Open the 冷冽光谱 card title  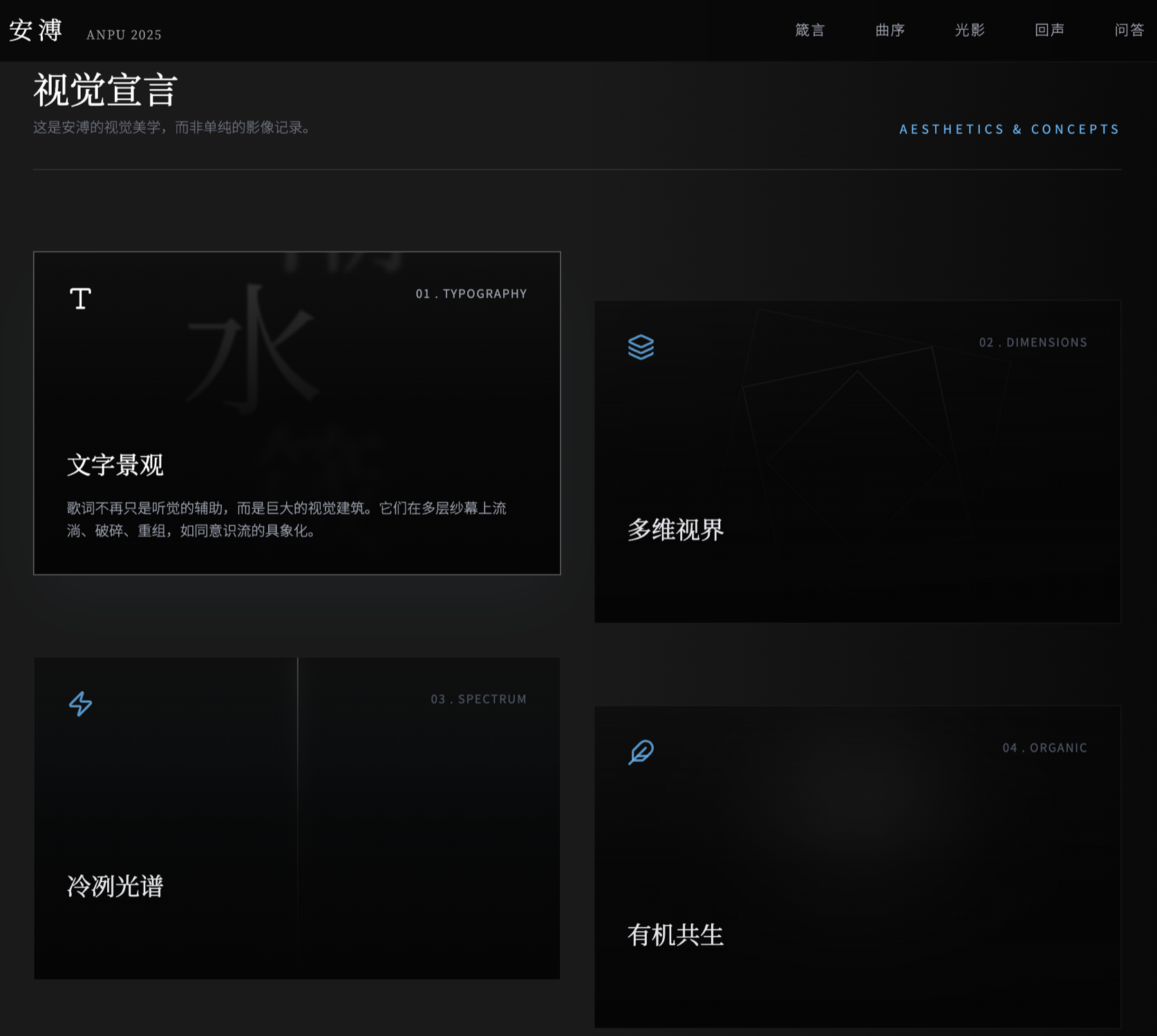[115, 886]
